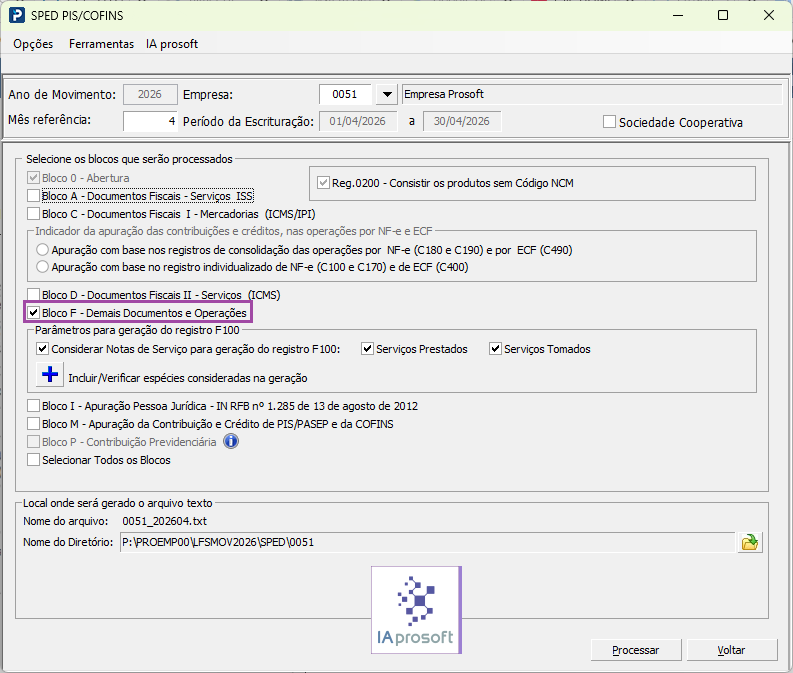
Task: Check Bloco C - Mercadorias (ICMS/IPI)
Action: coord(34,214)
